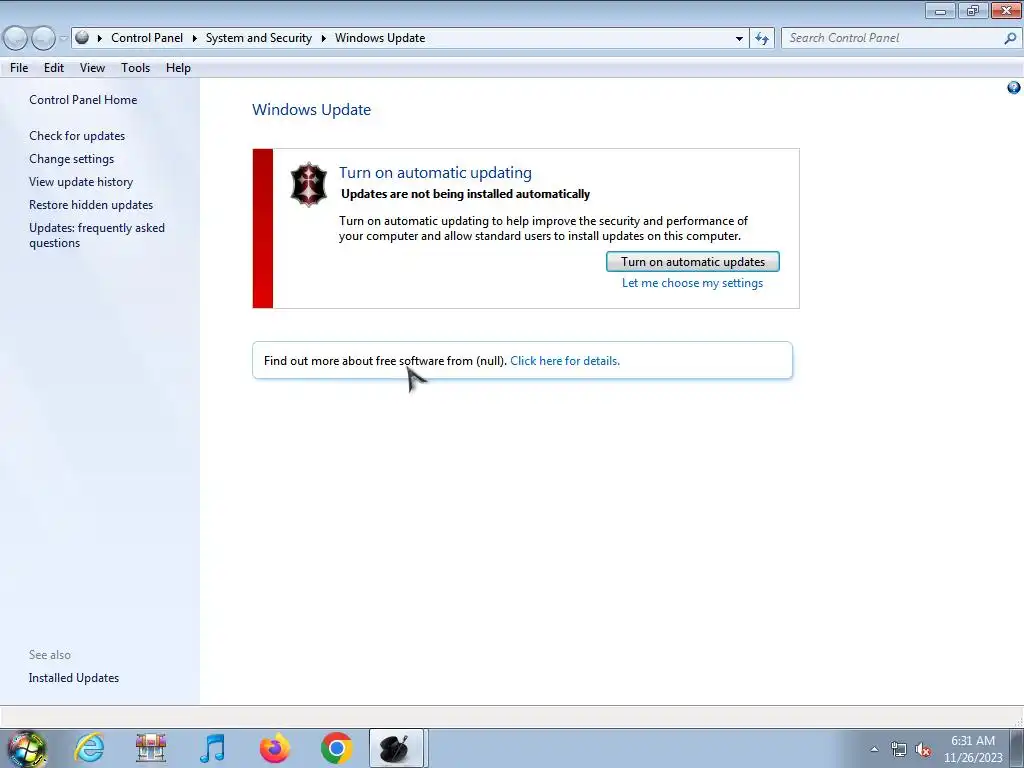This screenshot has width=1024, height=768.
Task: Click Restore hidden updates
Action: pos(91,204)
